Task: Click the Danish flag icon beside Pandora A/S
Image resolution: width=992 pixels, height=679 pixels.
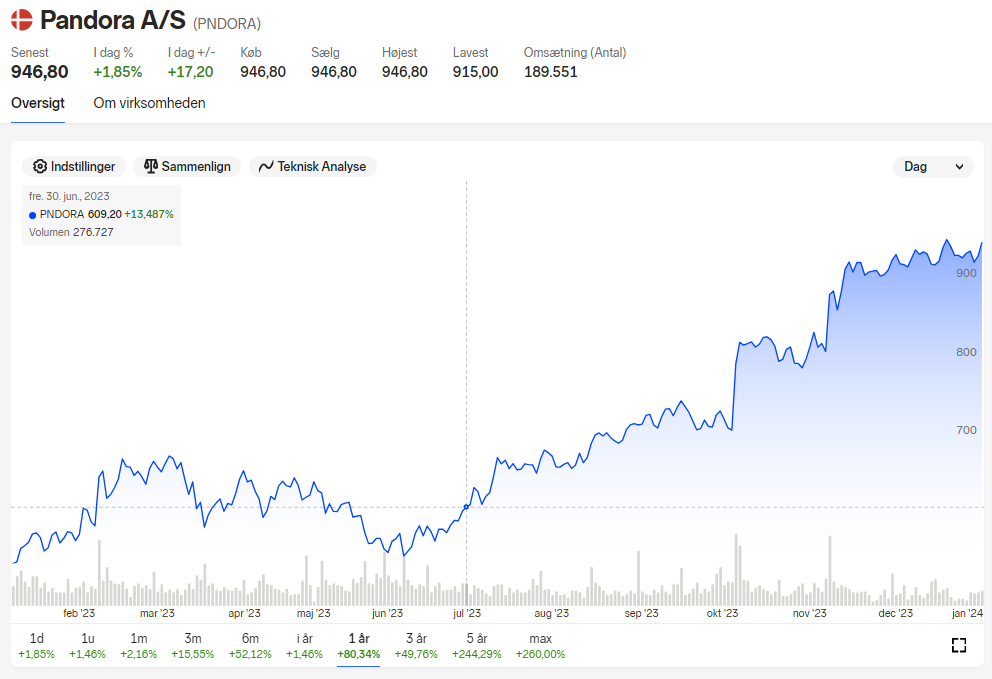Action: [22, 20]
